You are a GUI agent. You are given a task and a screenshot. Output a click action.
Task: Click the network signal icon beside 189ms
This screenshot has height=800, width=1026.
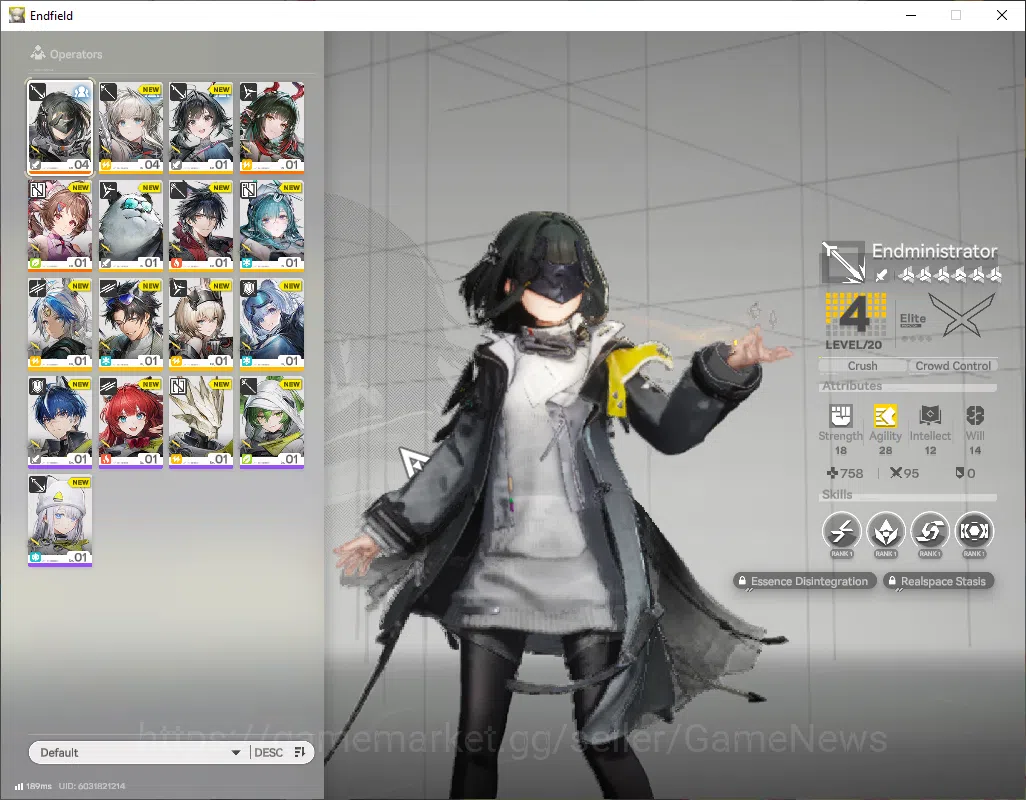pos(19,786)
